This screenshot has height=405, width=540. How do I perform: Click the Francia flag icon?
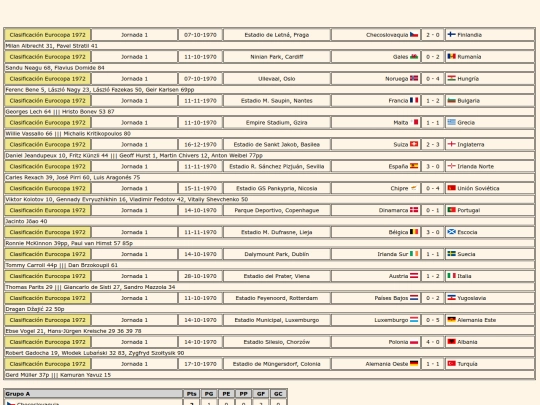pyautogui.click(x=414, y=100)
